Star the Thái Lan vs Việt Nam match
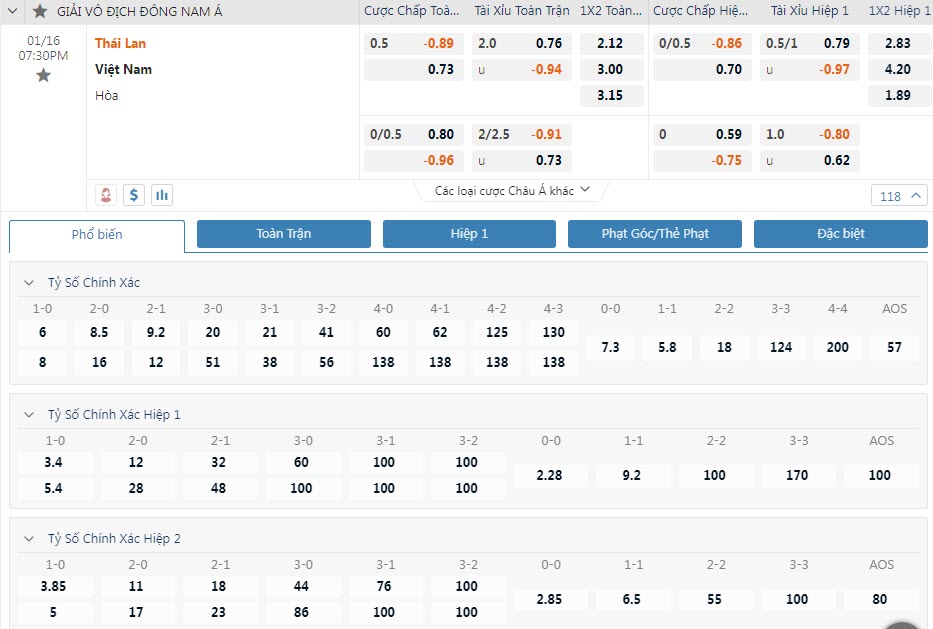 [43, 76]
